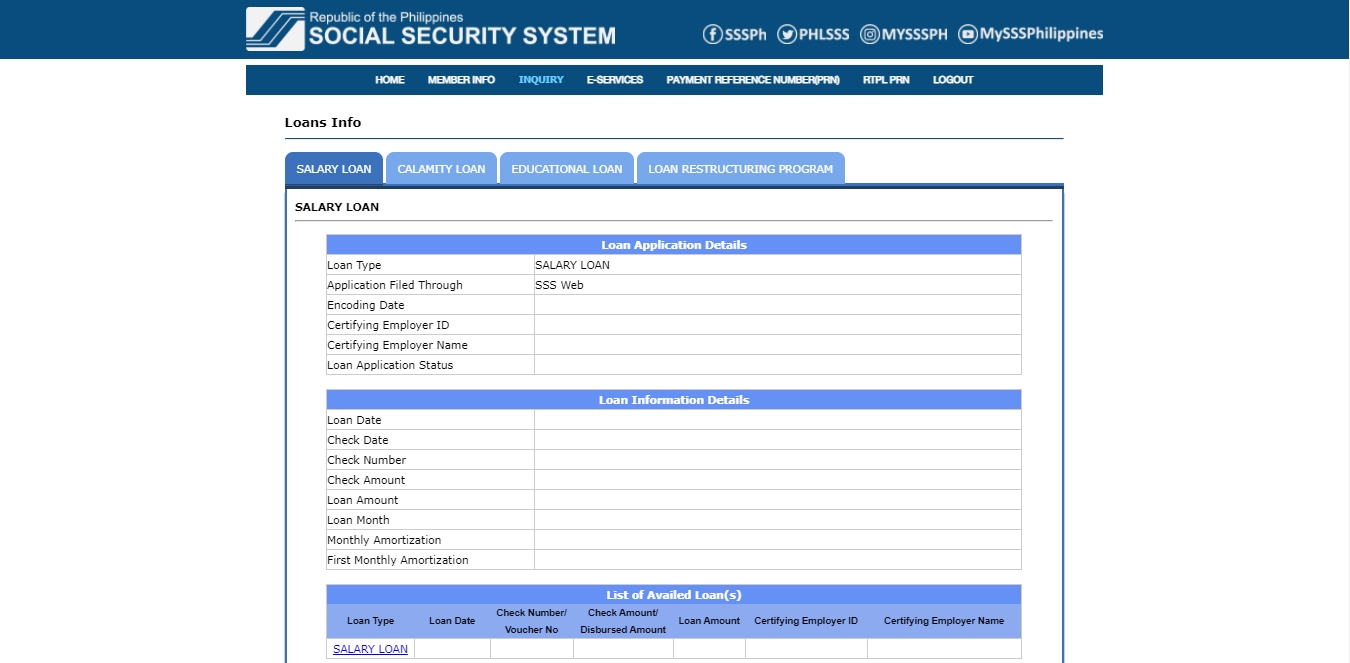
Task: Click the Social Security System logo
Action: [430, 29]
